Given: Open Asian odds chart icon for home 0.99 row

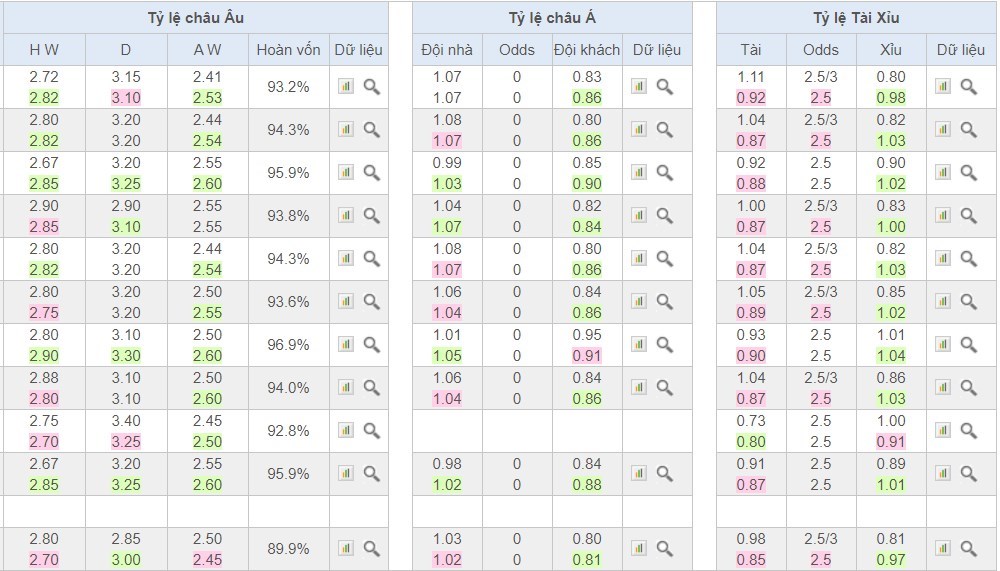Looking at the screenshot, I should coord(638,172).
